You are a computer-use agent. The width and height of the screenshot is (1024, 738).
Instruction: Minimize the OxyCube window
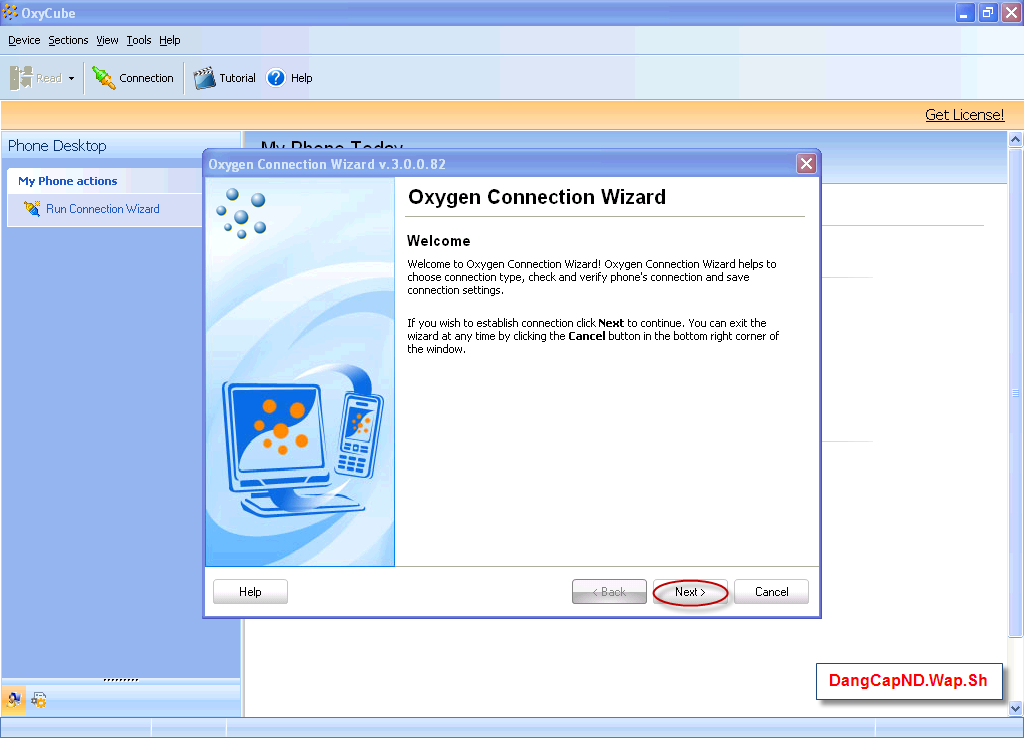965,12
